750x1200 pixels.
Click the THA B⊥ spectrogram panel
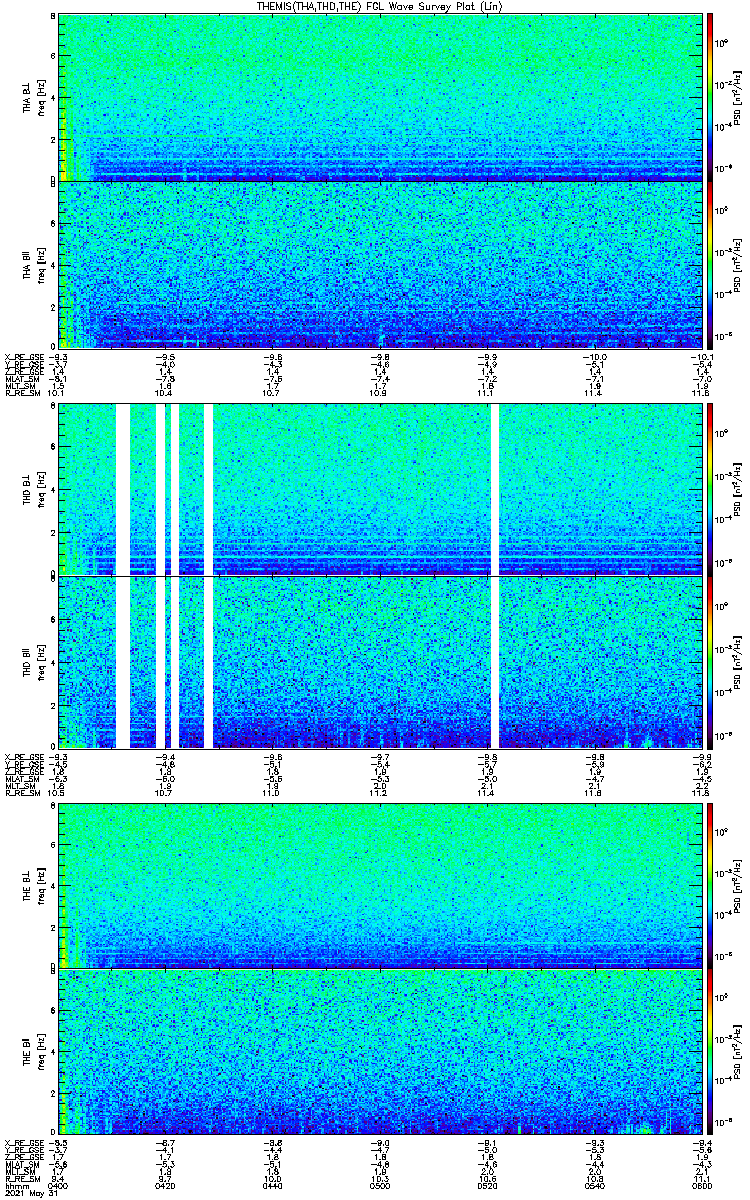pos(378,97)
